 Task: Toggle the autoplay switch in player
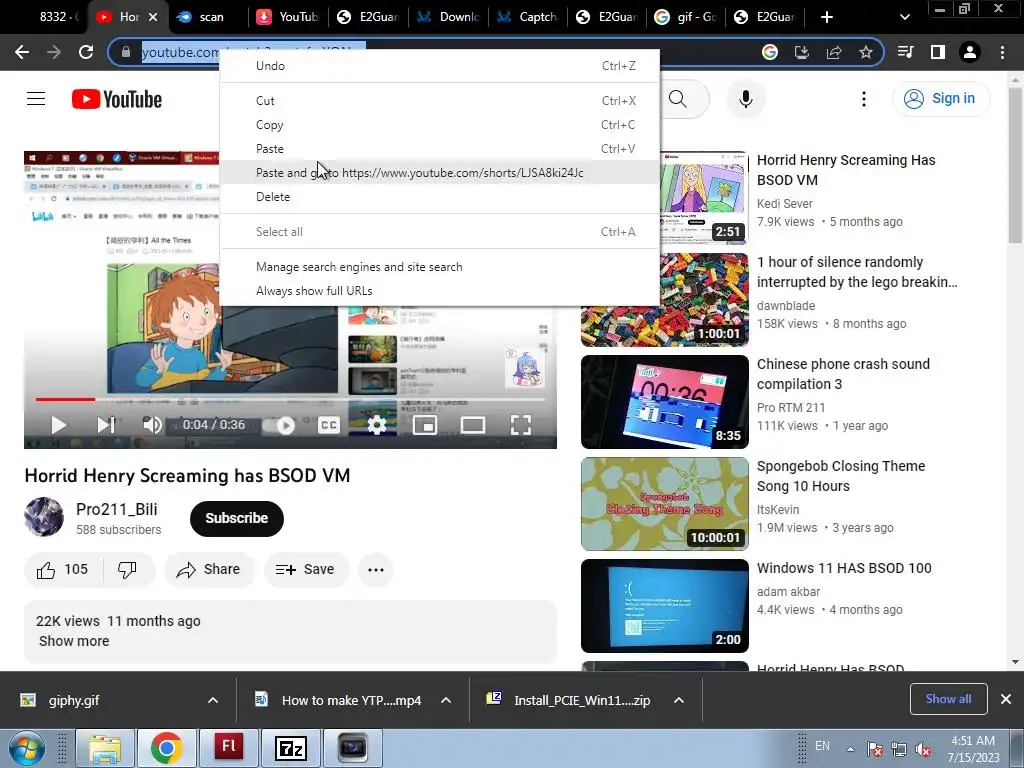pyautogui.click(x=279, y=426)
